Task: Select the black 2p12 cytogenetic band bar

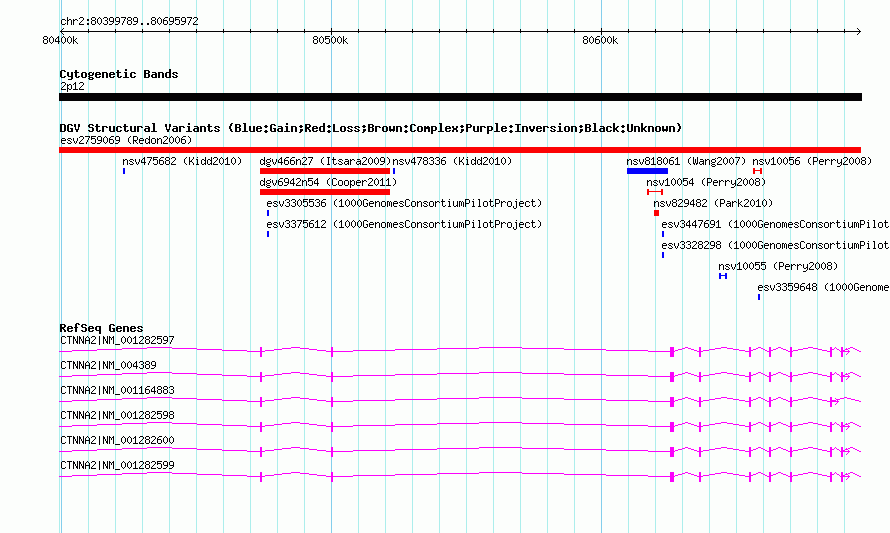Action: coord(460,97)
